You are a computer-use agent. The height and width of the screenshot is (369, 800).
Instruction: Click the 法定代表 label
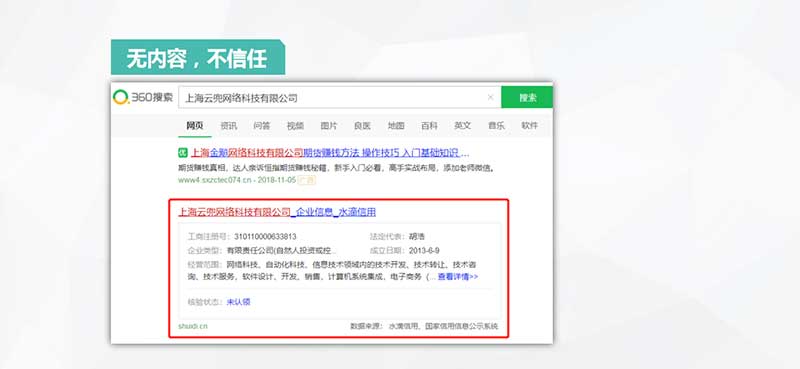[x=387, y=237]
